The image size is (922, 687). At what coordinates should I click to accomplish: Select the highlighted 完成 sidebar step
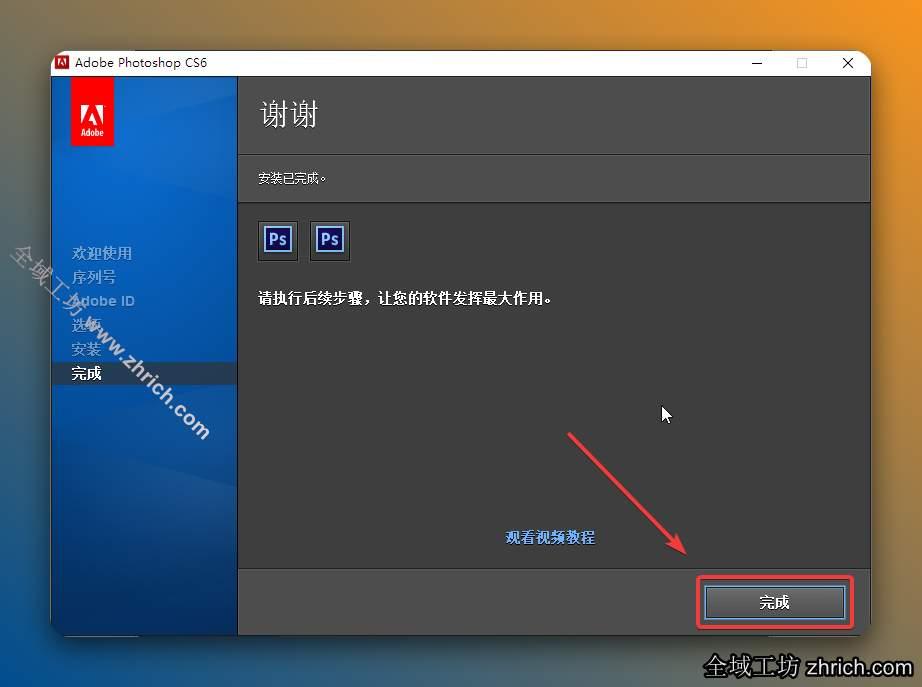click(x=144, y=373)
